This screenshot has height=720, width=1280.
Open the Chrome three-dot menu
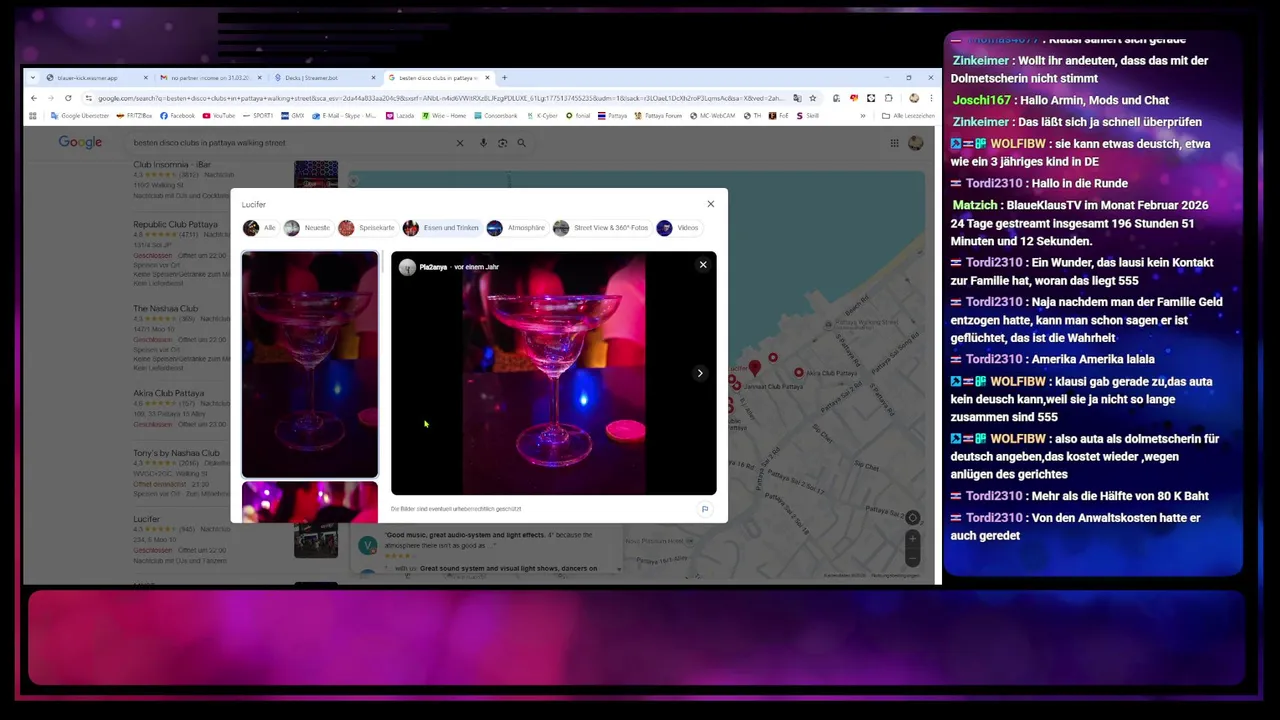pyautogui.click(x=932, y=98)
